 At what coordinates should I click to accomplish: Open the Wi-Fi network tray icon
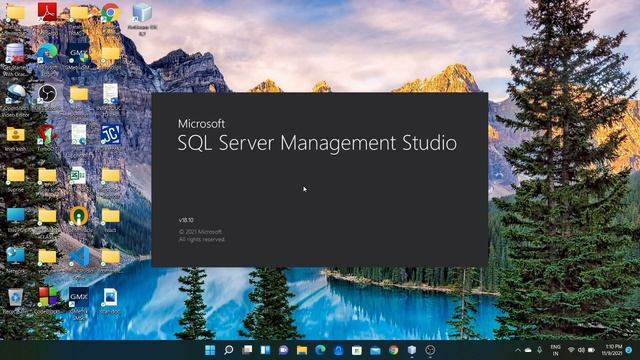pyautogui.click(x=571, y=350)
